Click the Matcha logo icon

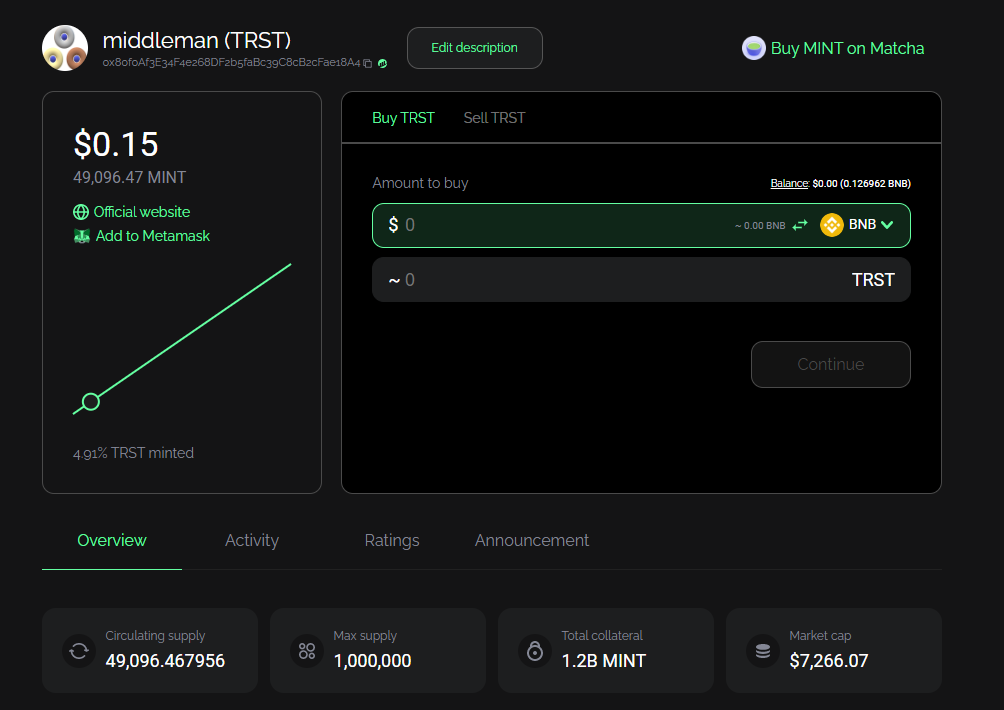point(754,48)
